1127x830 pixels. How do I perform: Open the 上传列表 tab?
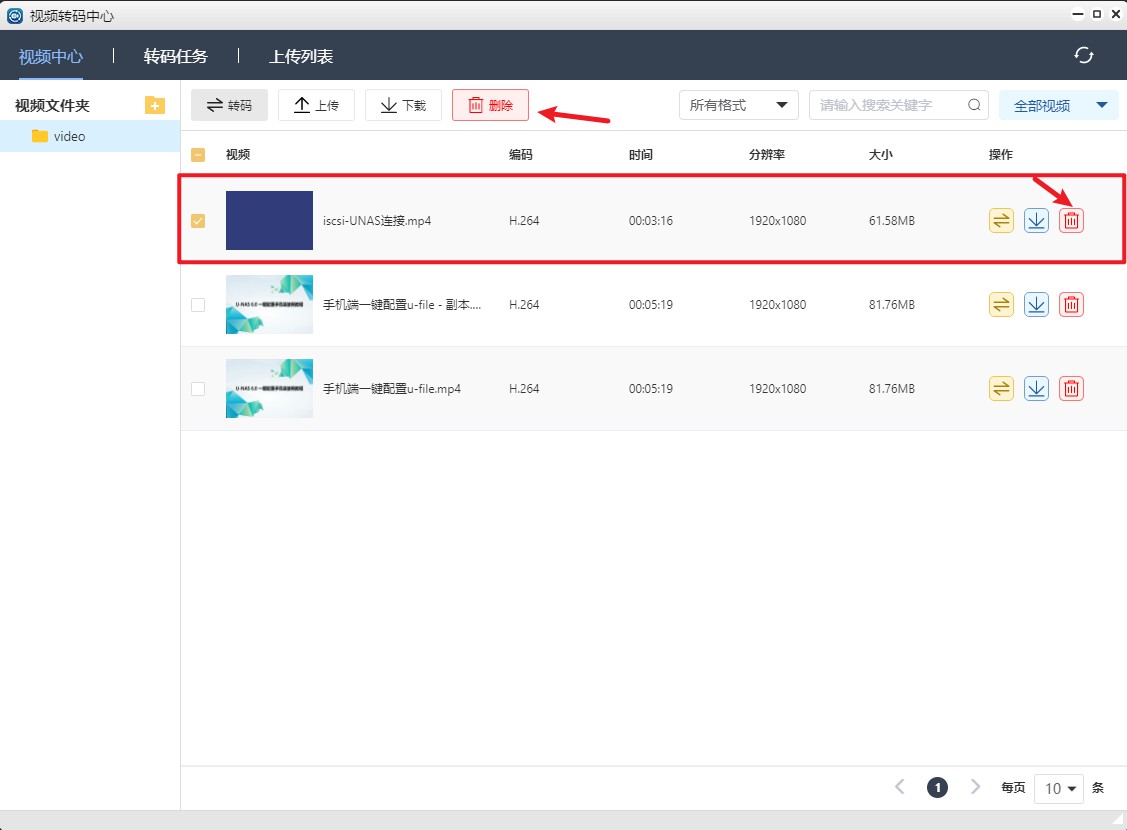coord(301,56)
